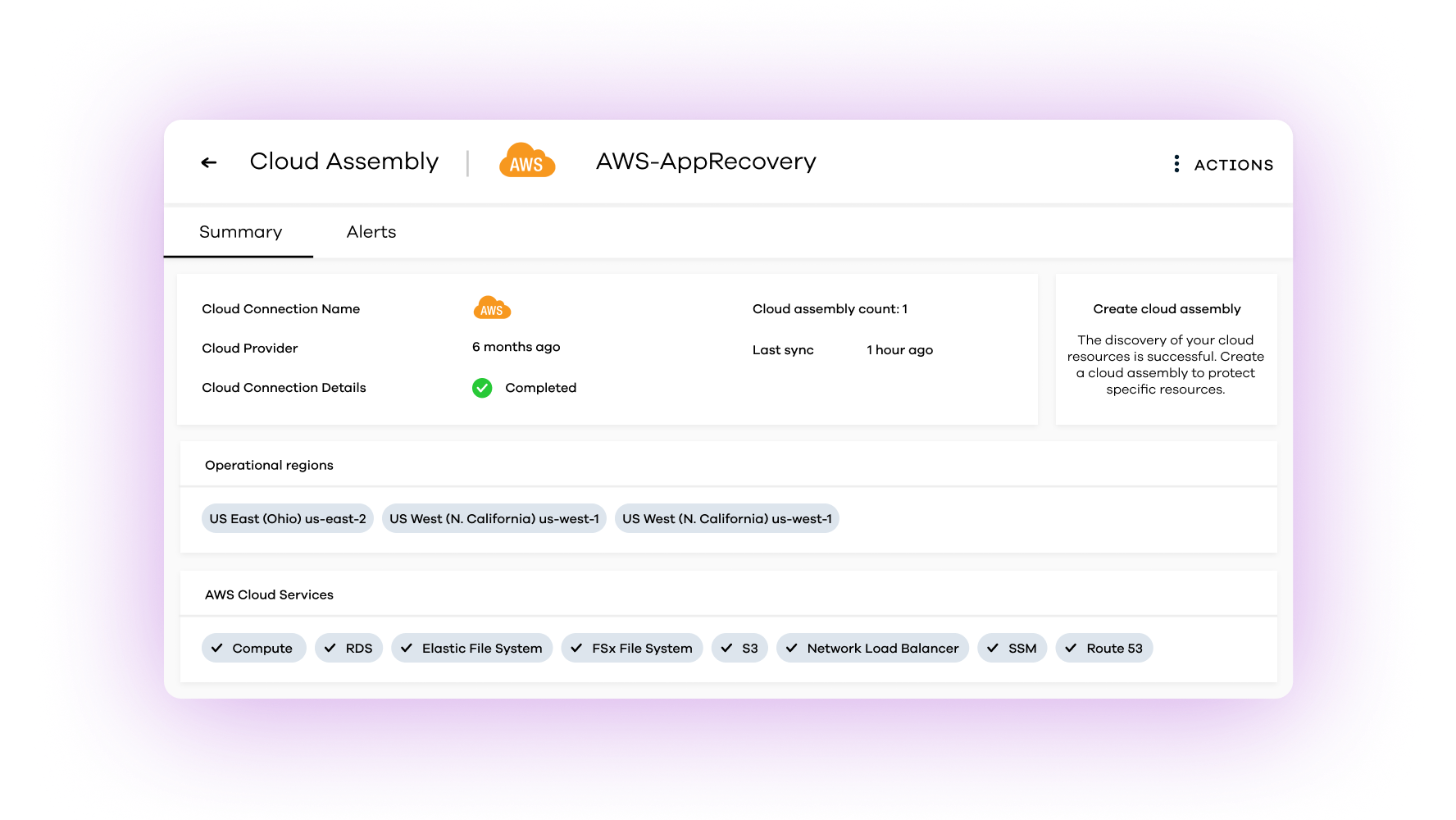The width and height of the screenshot is (1456, 820).
Task: Click the ACTIONS label
Action: pos(1233,165)
